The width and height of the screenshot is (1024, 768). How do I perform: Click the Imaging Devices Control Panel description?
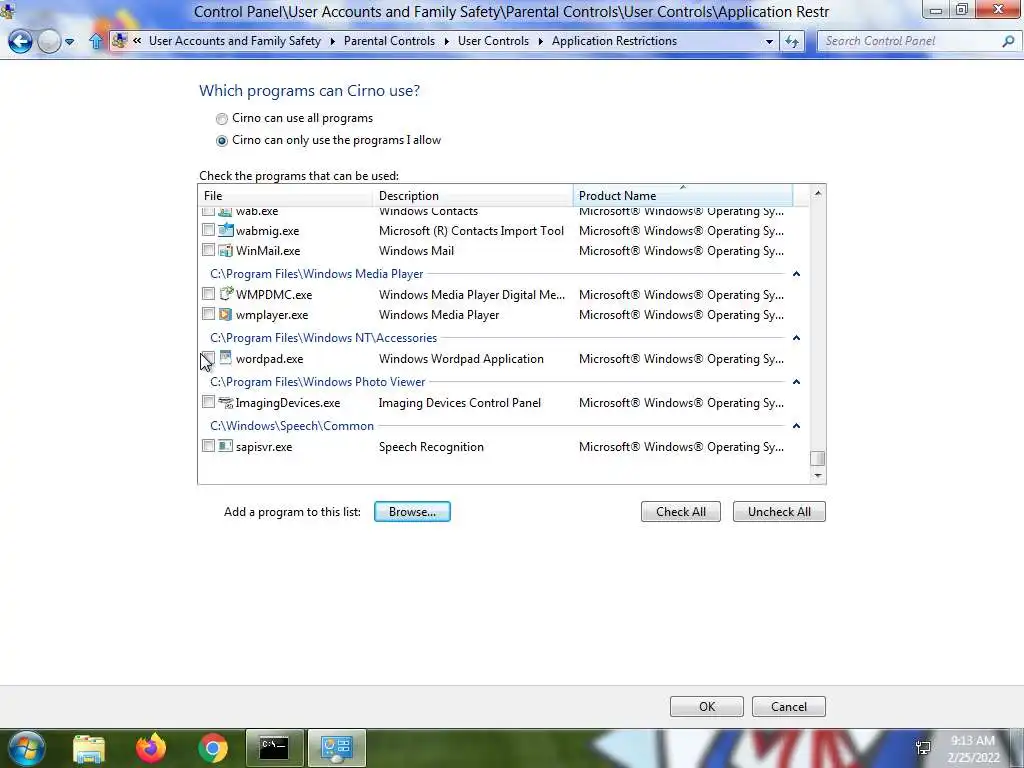(460, 403)
